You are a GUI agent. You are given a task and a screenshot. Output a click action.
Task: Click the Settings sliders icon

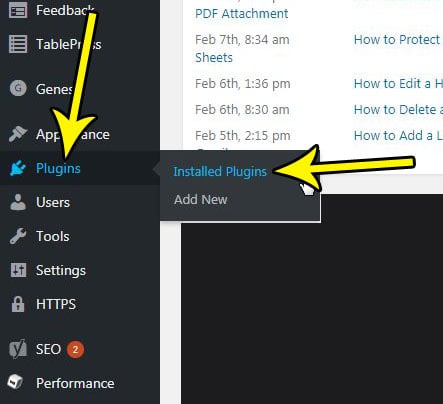tap(18, 270)
